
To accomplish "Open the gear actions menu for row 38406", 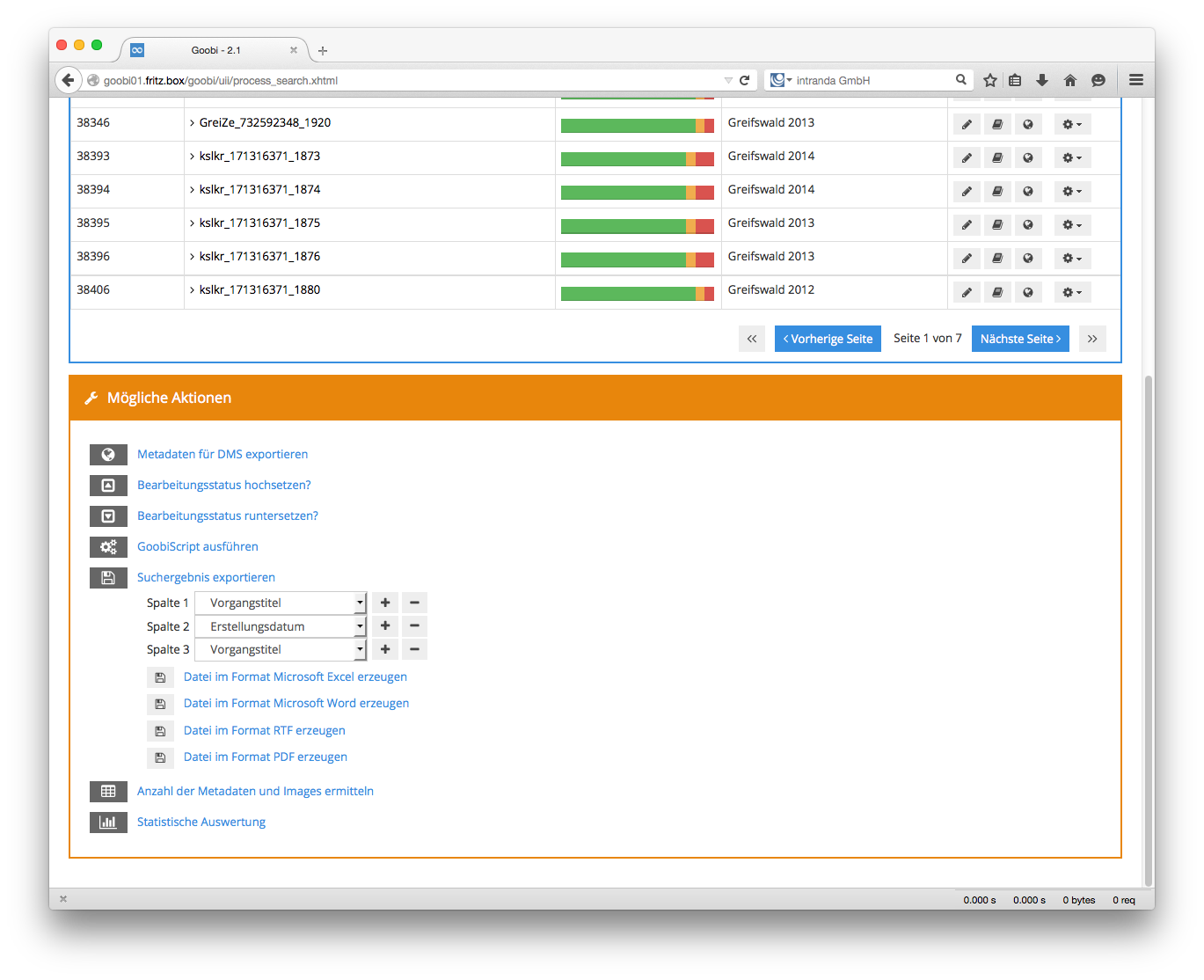I will [x=1072, y=292].
